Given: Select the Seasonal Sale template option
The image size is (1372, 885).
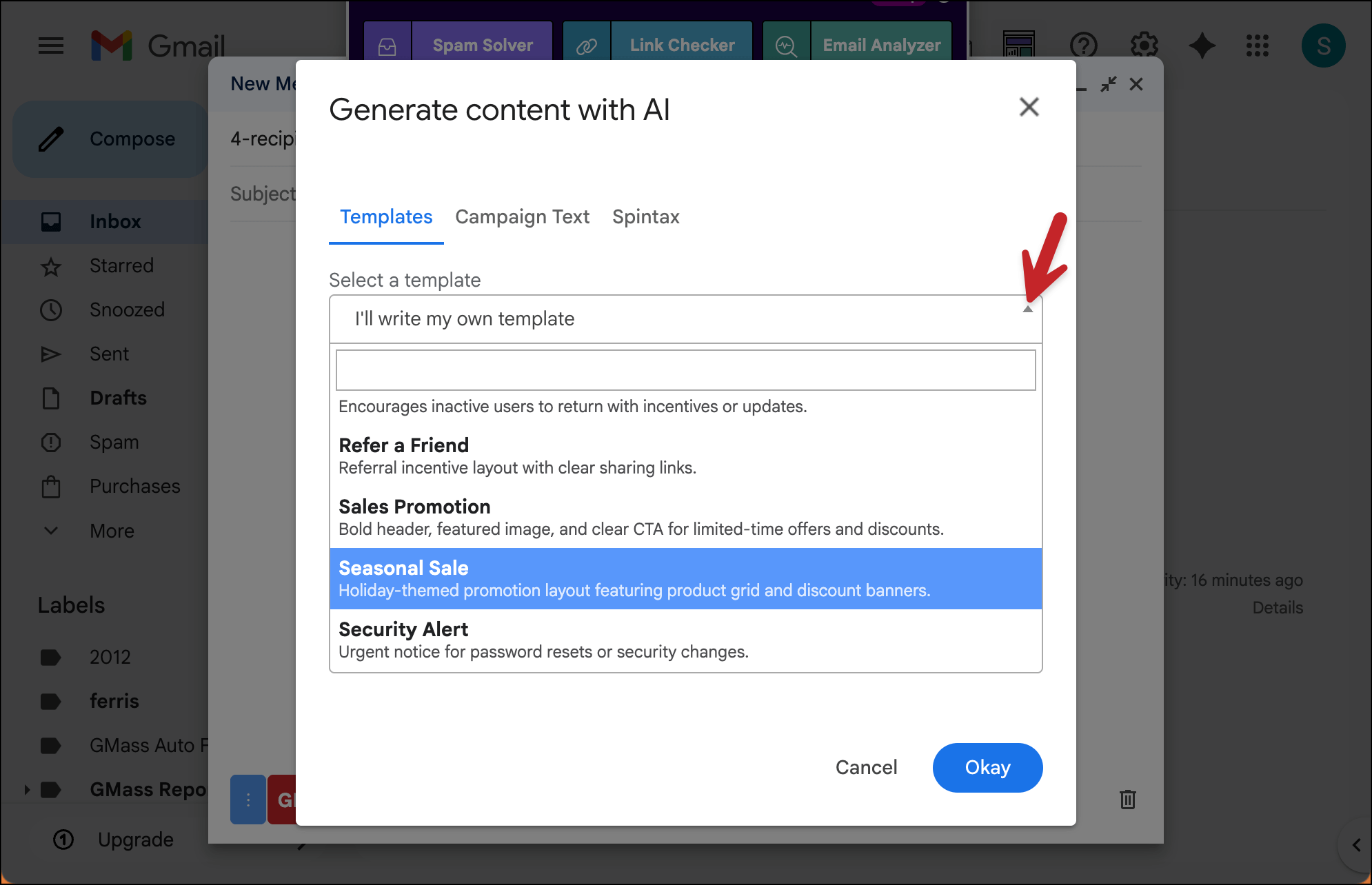Looking at the screenshot, I should point(685,578).
